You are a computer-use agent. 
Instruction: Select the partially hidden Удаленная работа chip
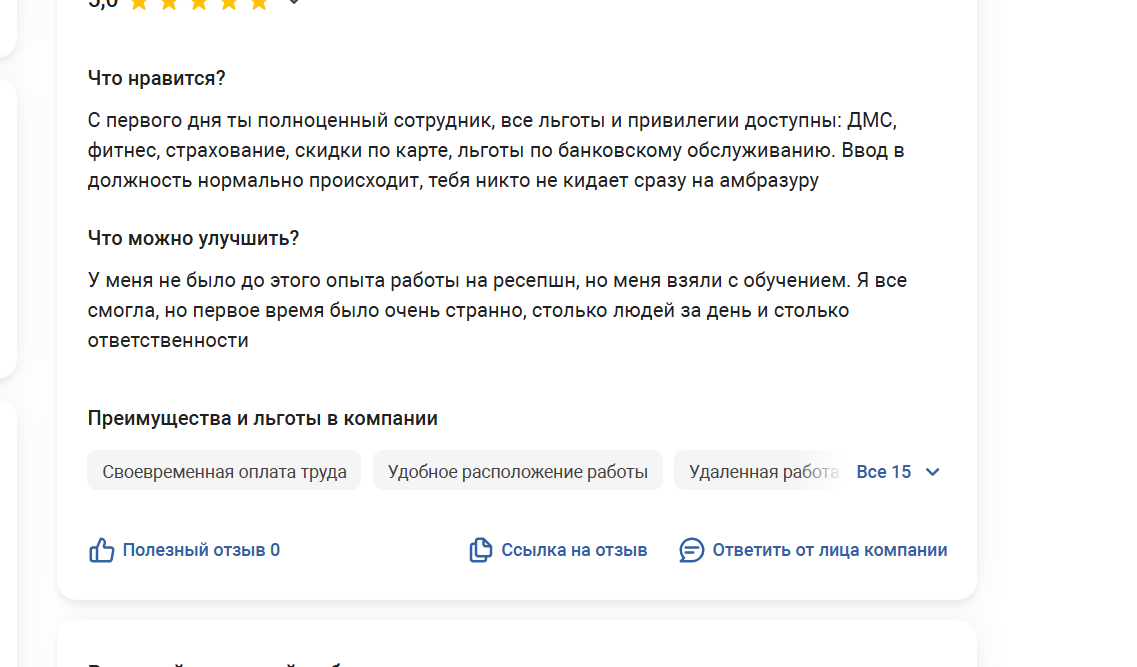759,471
